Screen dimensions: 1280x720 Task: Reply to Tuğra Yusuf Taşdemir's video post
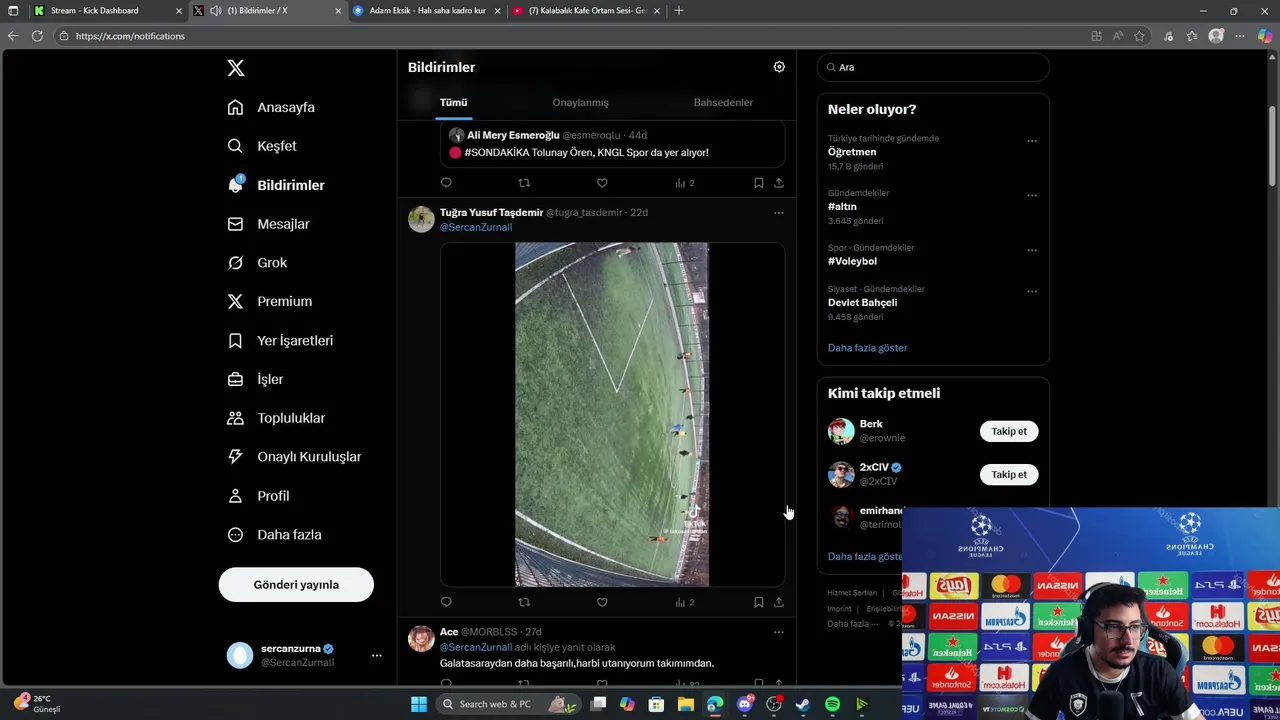pyautogui.click(x=446, y=602)
